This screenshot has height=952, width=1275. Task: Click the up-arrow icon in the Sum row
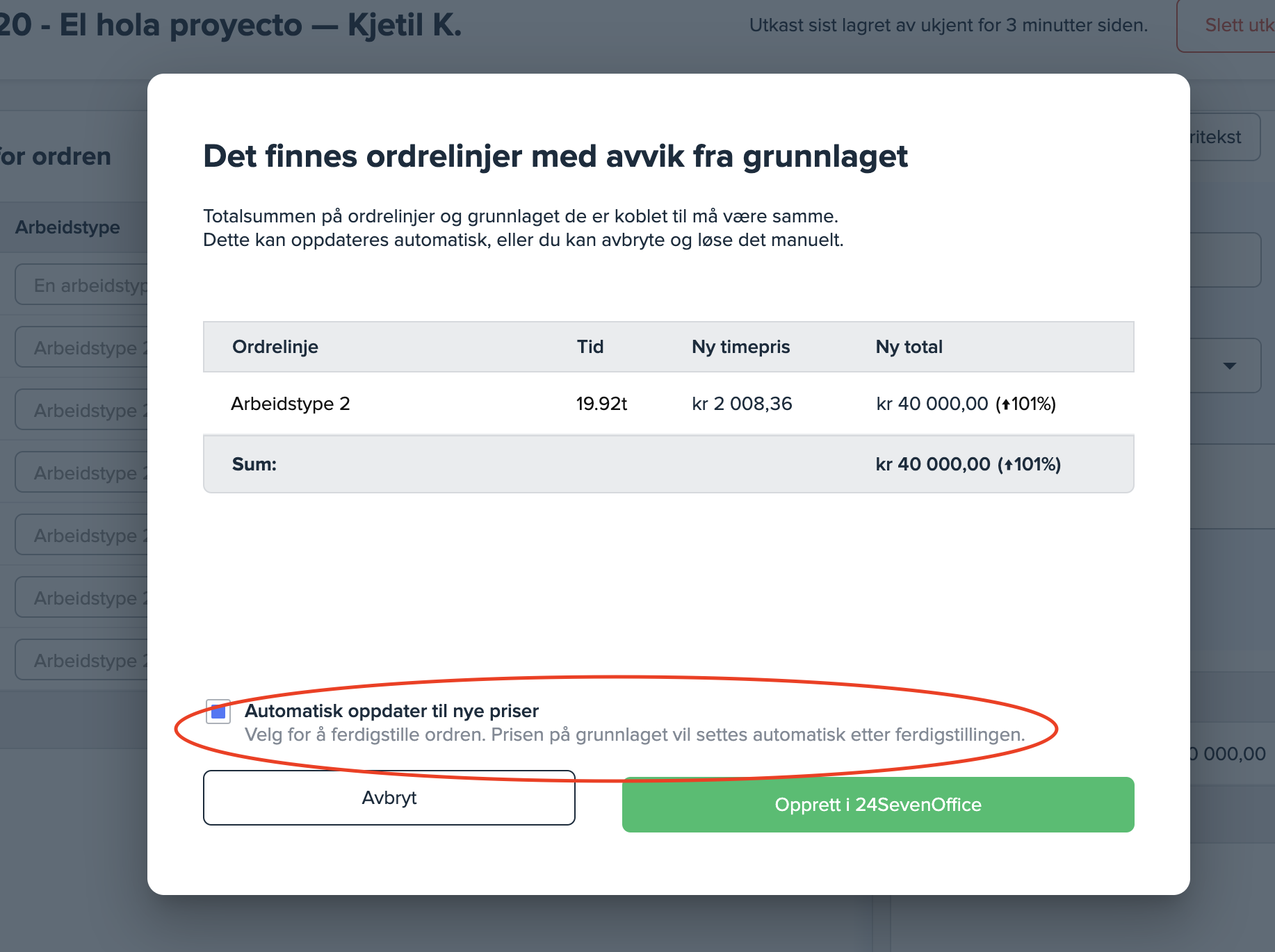point(1008,465)
